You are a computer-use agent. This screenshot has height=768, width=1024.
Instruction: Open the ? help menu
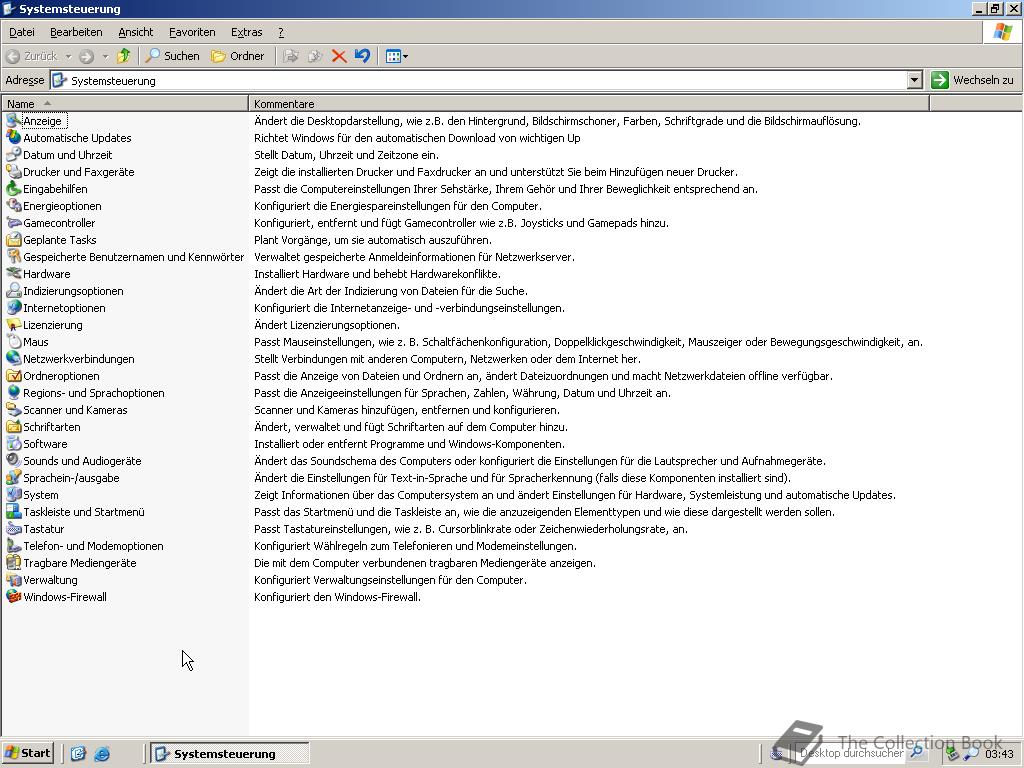click(281, 32)
